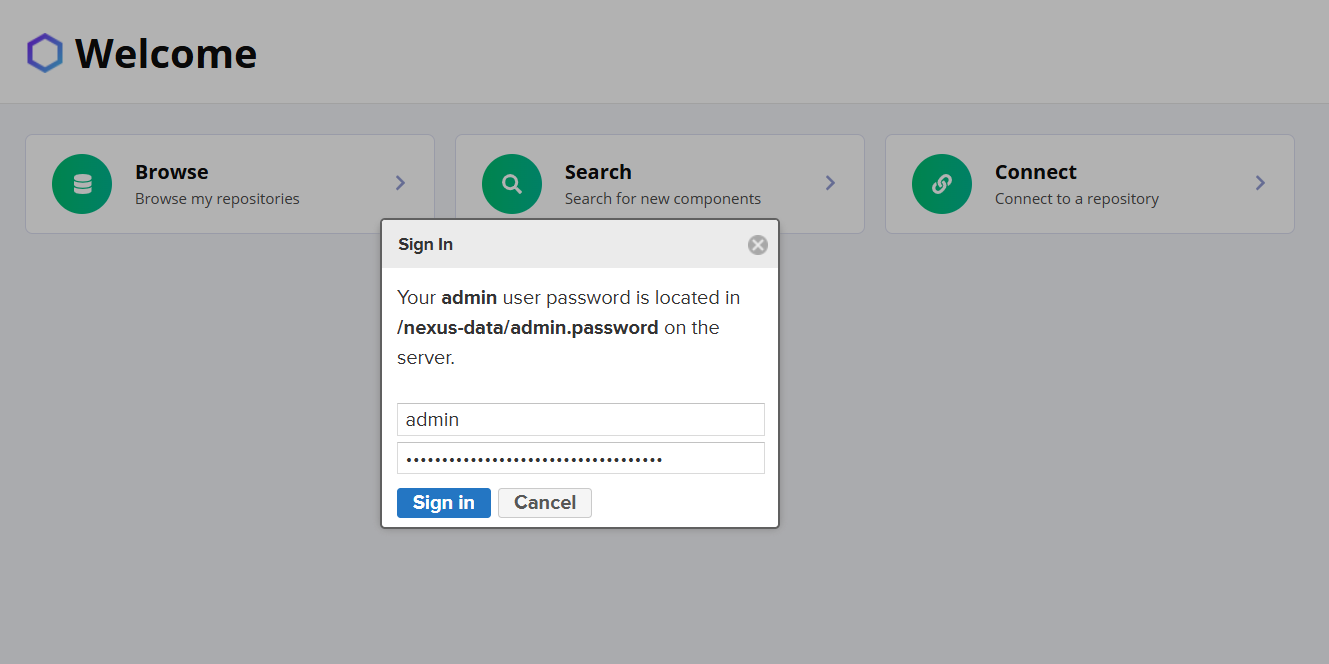The height and width of the screenshot is (664, 1329).
Task: Open the Search card title
Action: click(x=598, y=172)
